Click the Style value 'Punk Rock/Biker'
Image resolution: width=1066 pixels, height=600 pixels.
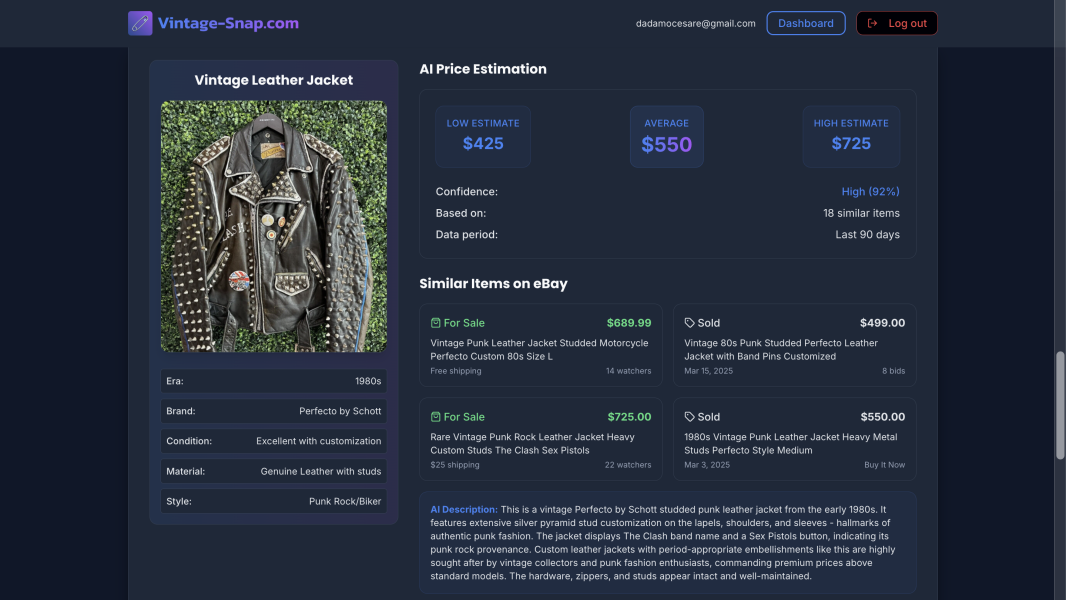click(345, 501)
